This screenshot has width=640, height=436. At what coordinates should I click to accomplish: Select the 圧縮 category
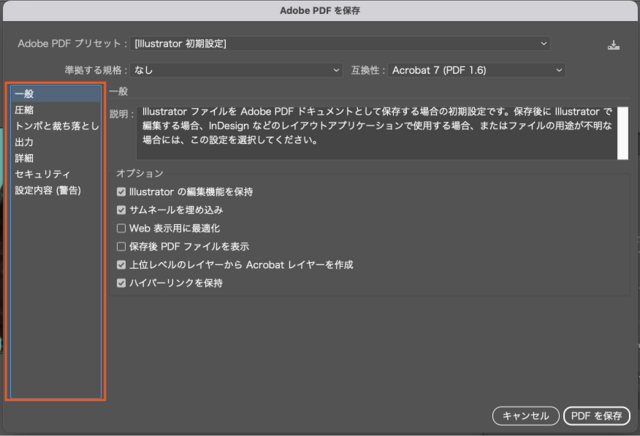pos(56,110)
